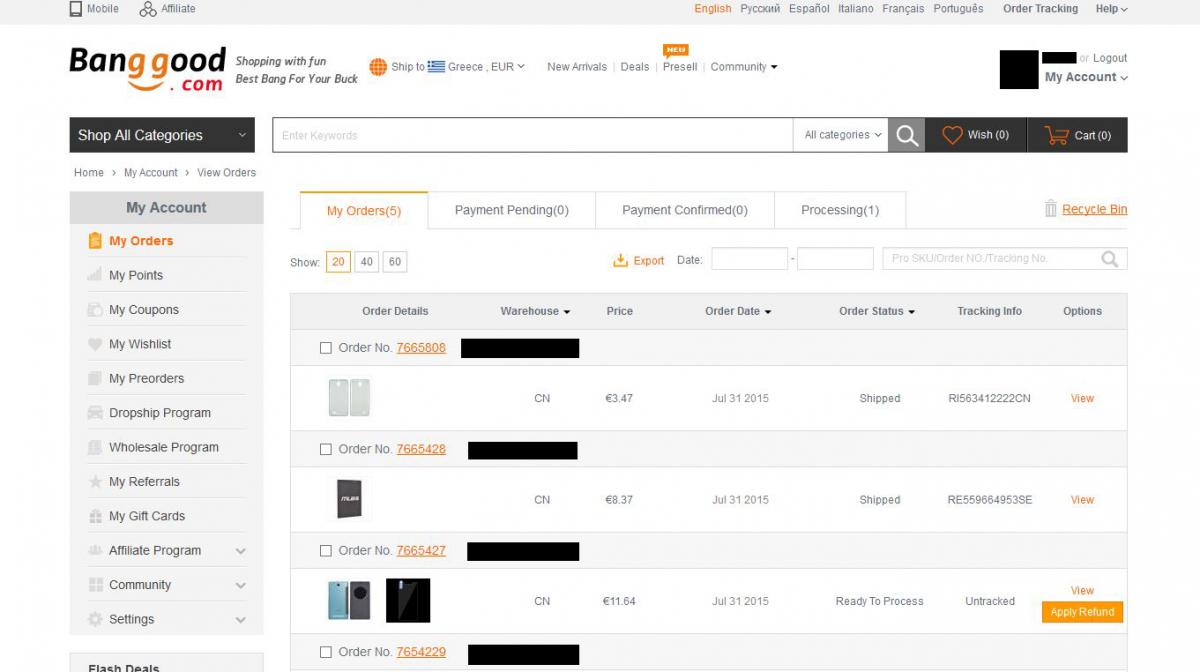Image resolution: width=1200 pixels, height=672 pixels.
Task: Click the My Coupons sidebar icon
Action: click(95, 310)
